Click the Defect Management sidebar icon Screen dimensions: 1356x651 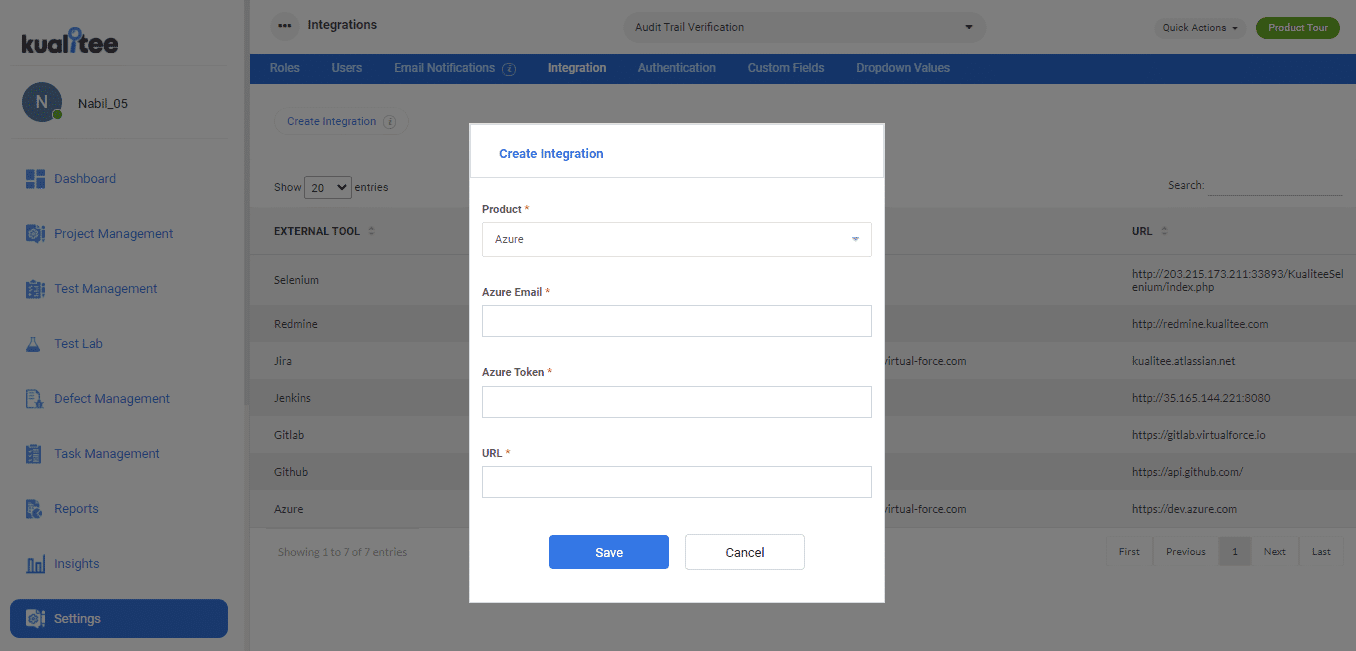point(35,399)
